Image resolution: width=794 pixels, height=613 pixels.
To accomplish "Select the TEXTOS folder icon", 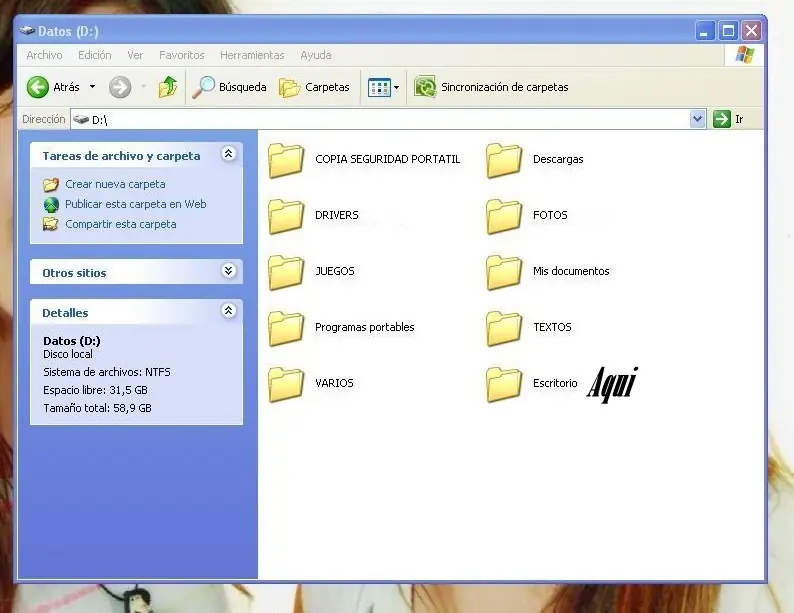I will 504,329.
